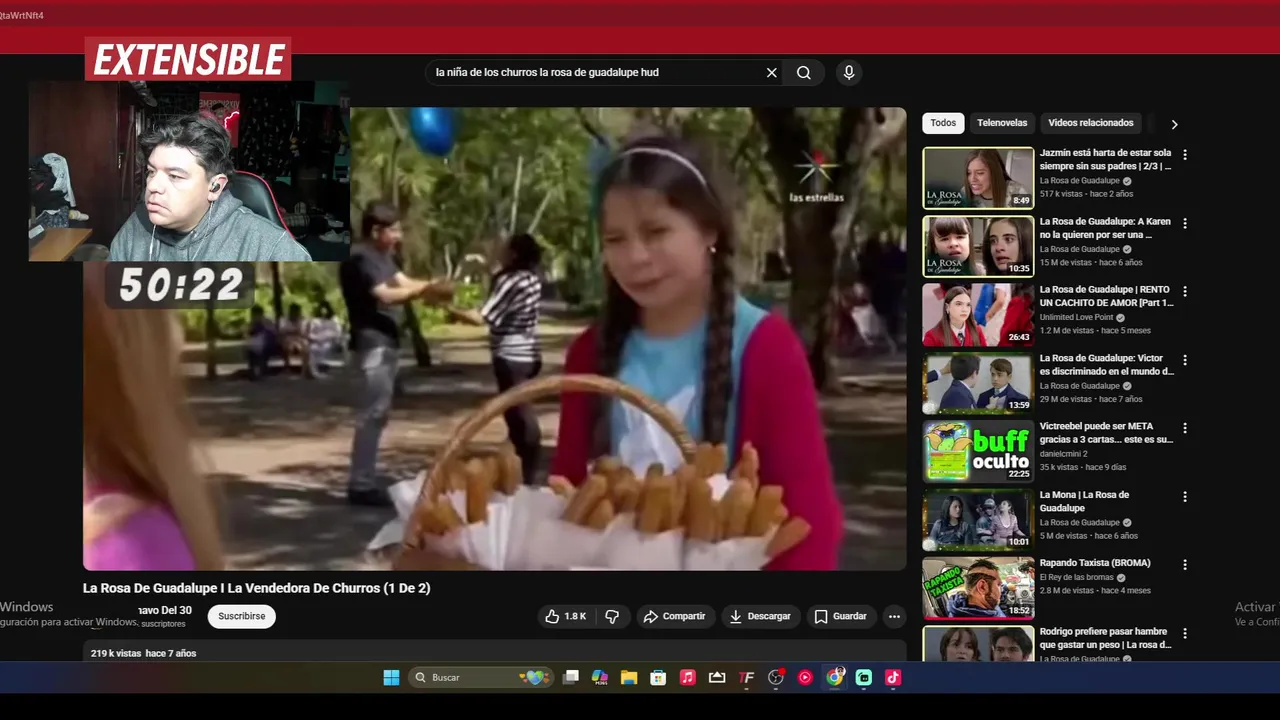Open Microsoft Store from taskbar
Image resolution: width=1280 pixels, height=720 pixels.
coord(658,678)
